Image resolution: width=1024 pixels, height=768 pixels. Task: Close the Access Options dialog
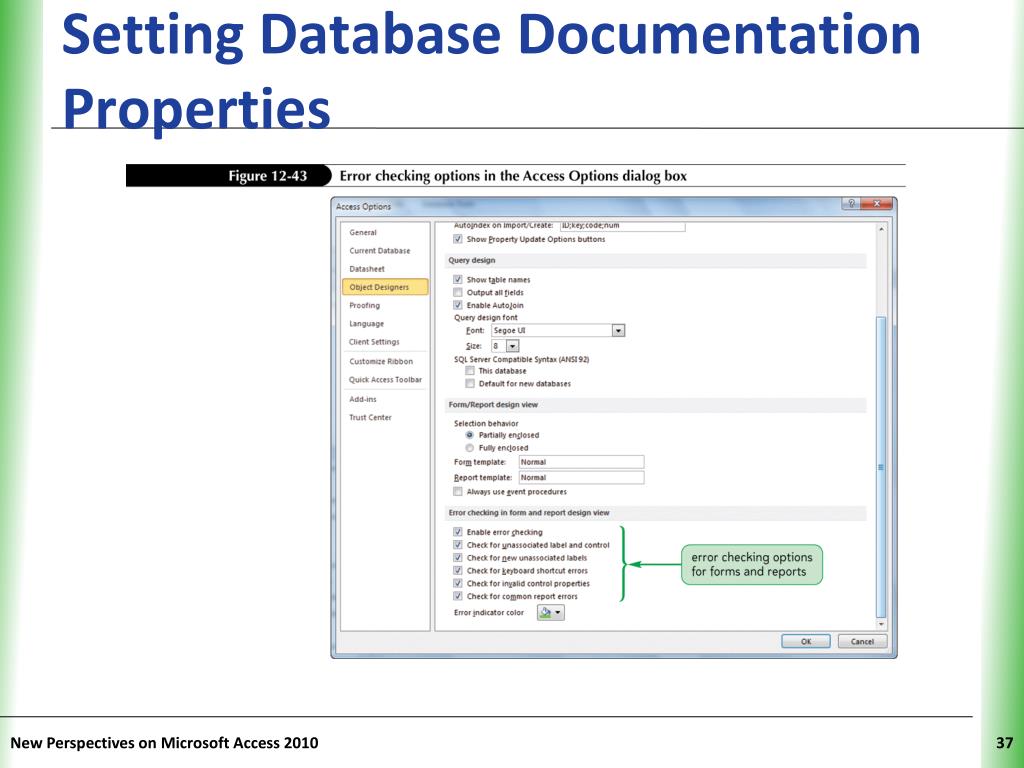[x=876, y=204]
